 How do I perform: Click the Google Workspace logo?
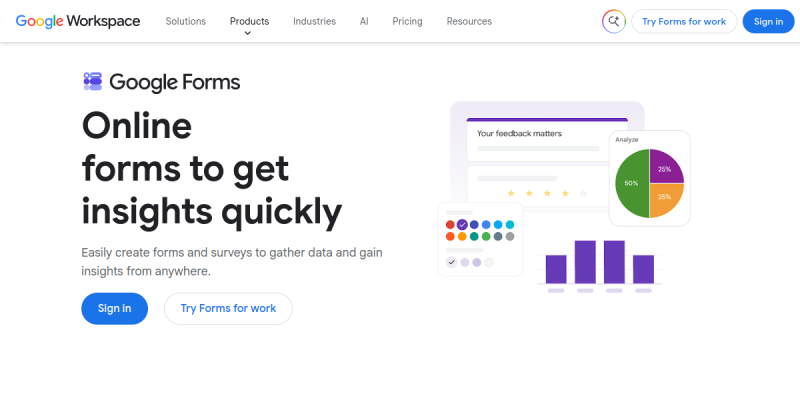[x=78, y=21]
